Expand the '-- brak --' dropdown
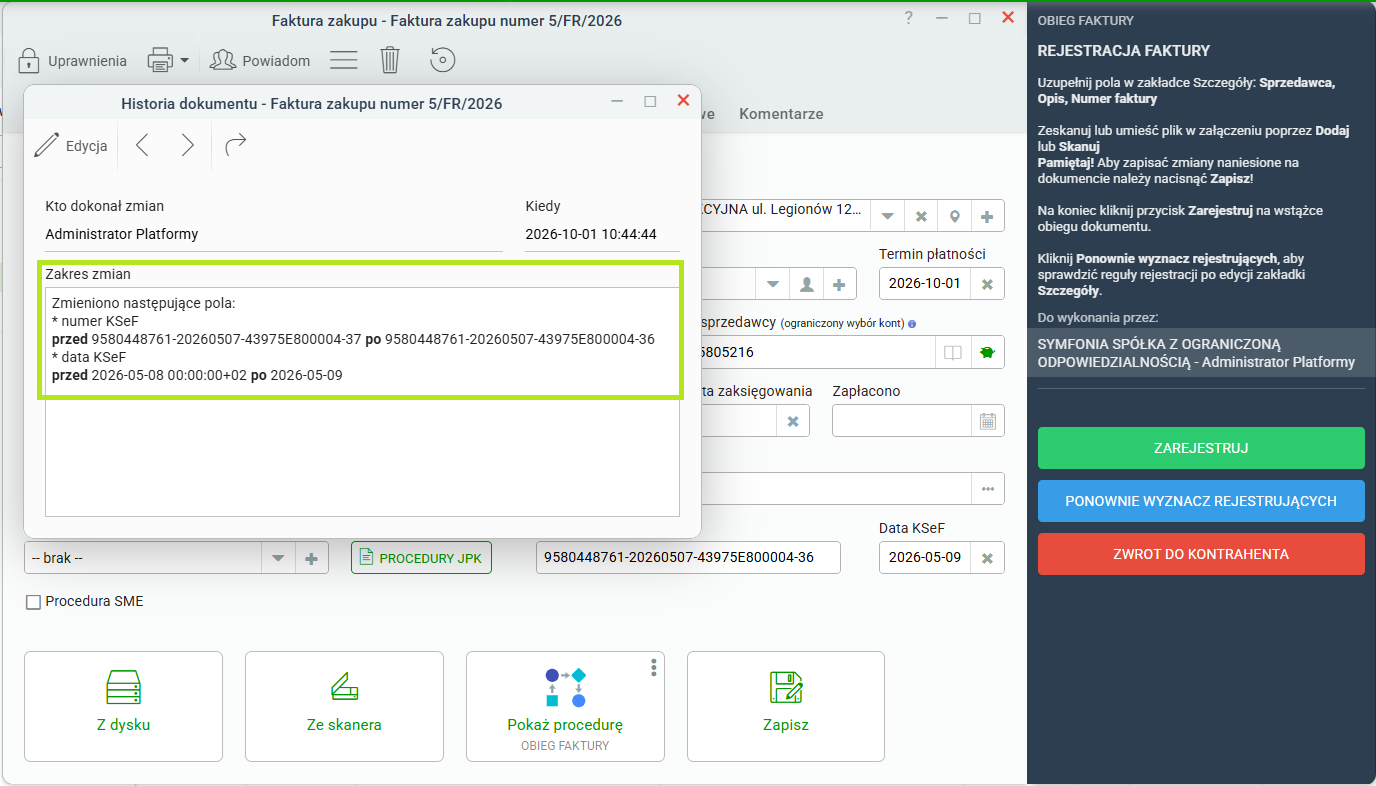The height and width of the screenshot is (786, 1376). [278, 558]
